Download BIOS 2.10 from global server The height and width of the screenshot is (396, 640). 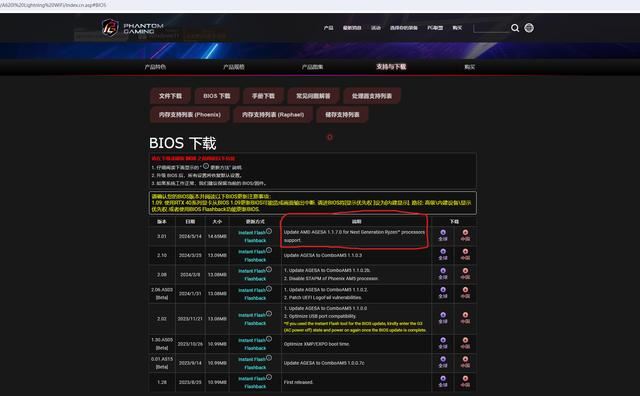coord(443,255)
